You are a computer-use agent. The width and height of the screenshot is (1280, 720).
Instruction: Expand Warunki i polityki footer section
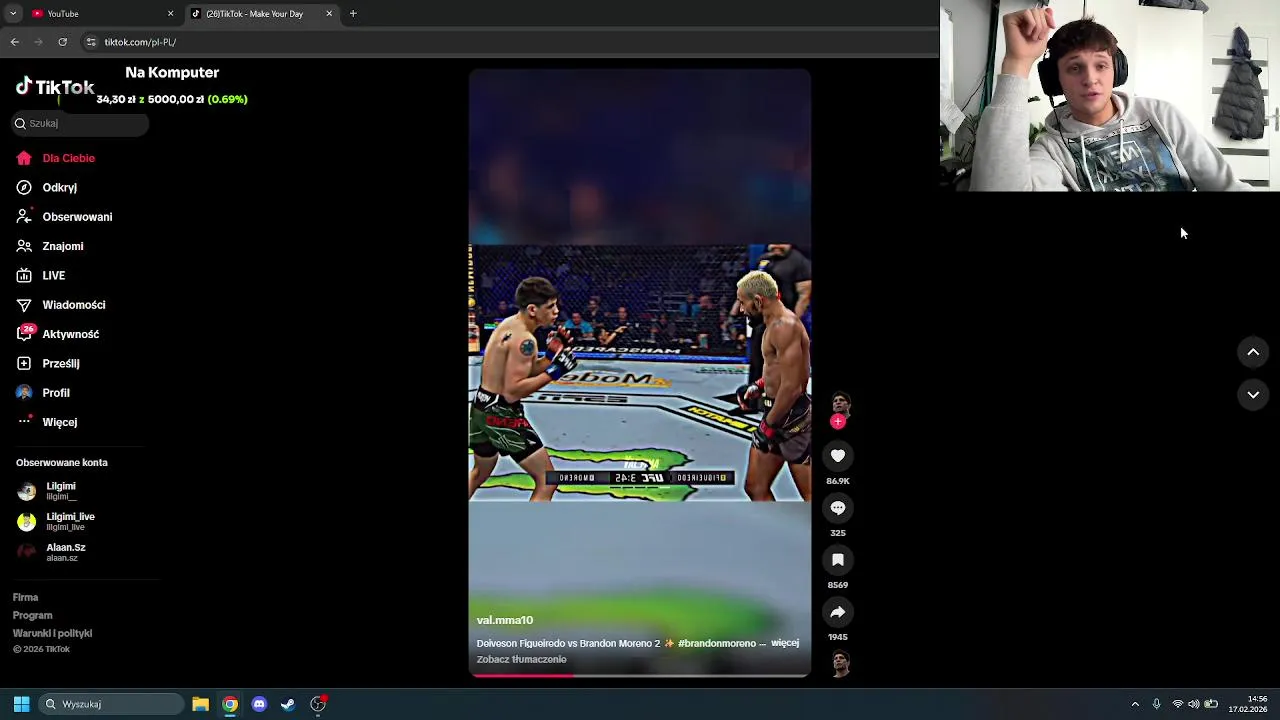52,633
